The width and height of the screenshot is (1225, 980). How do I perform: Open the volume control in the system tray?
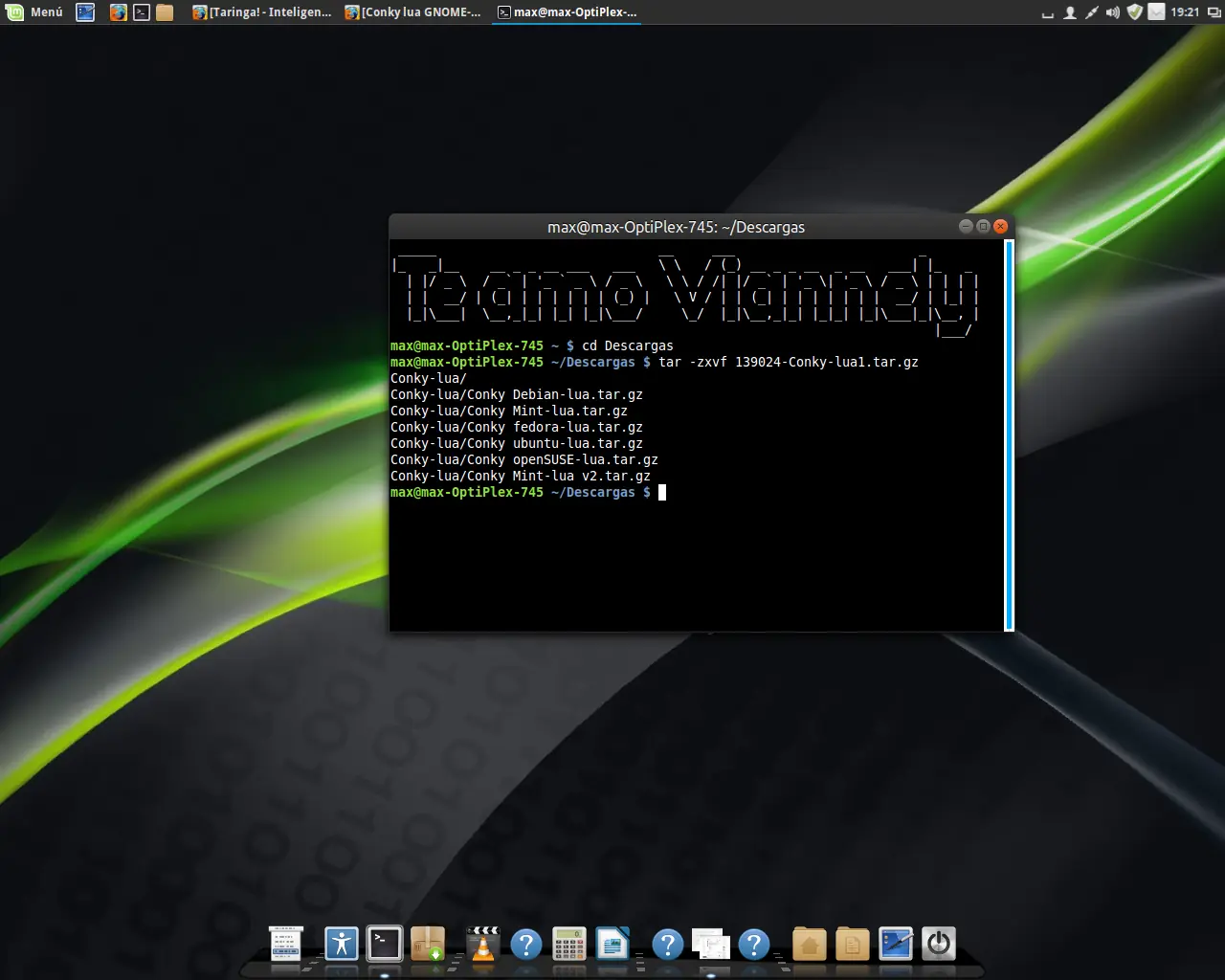(1112, 12)
